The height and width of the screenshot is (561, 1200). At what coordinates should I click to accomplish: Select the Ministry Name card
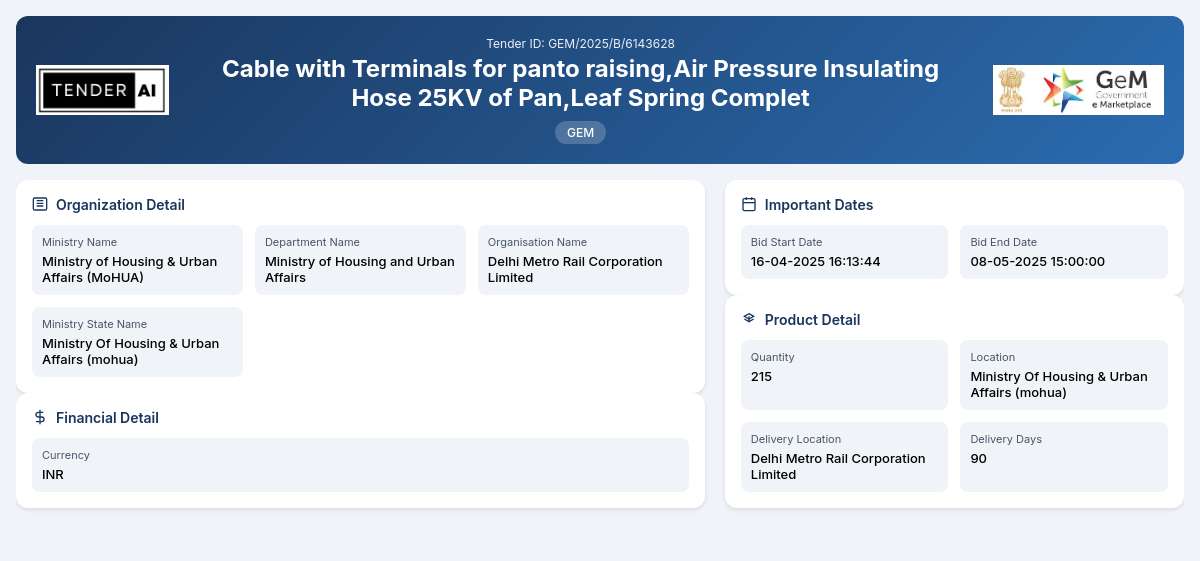(137, 260)
